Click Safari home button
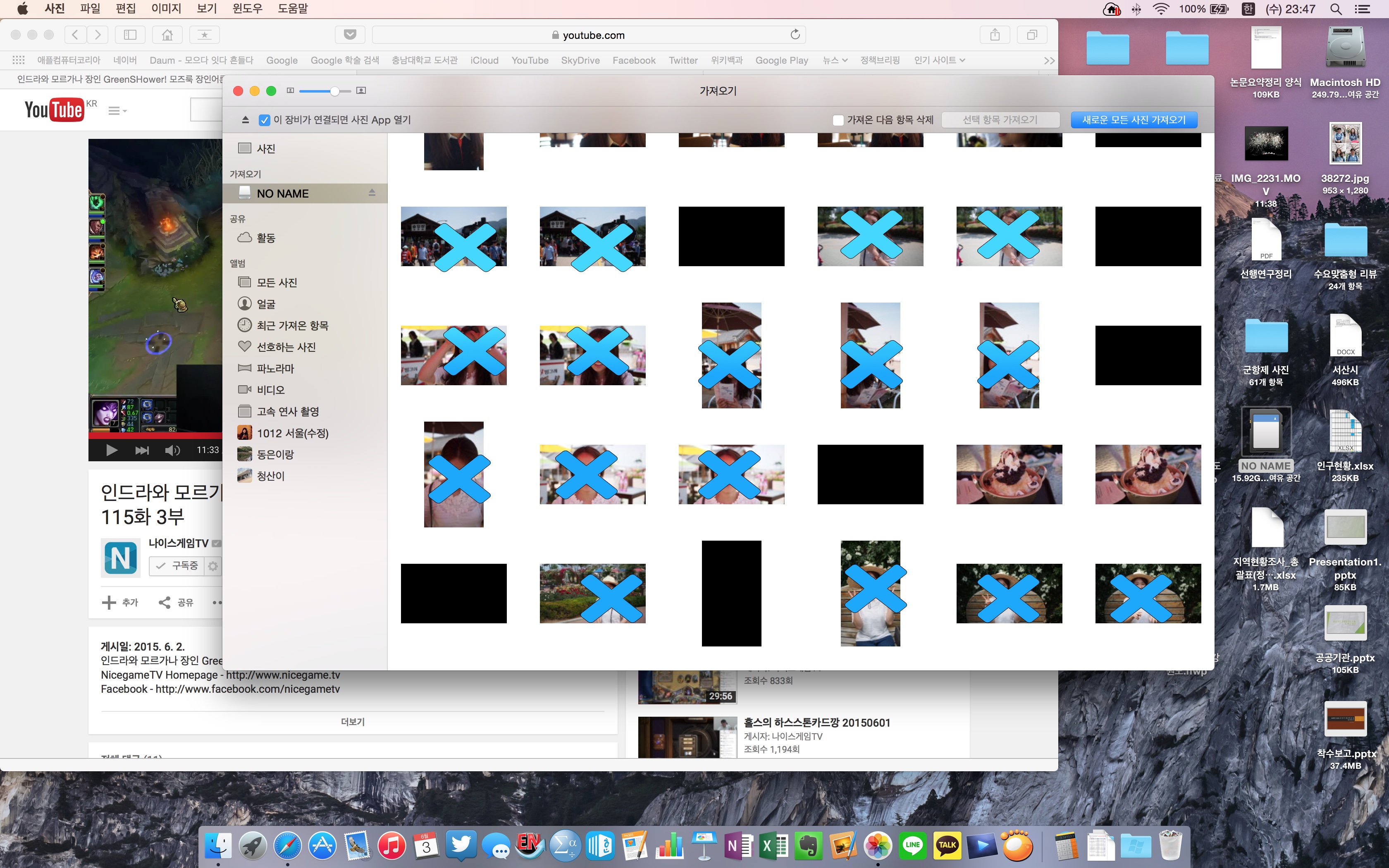This screenshot has width=1389, height=868. [167, 35]
